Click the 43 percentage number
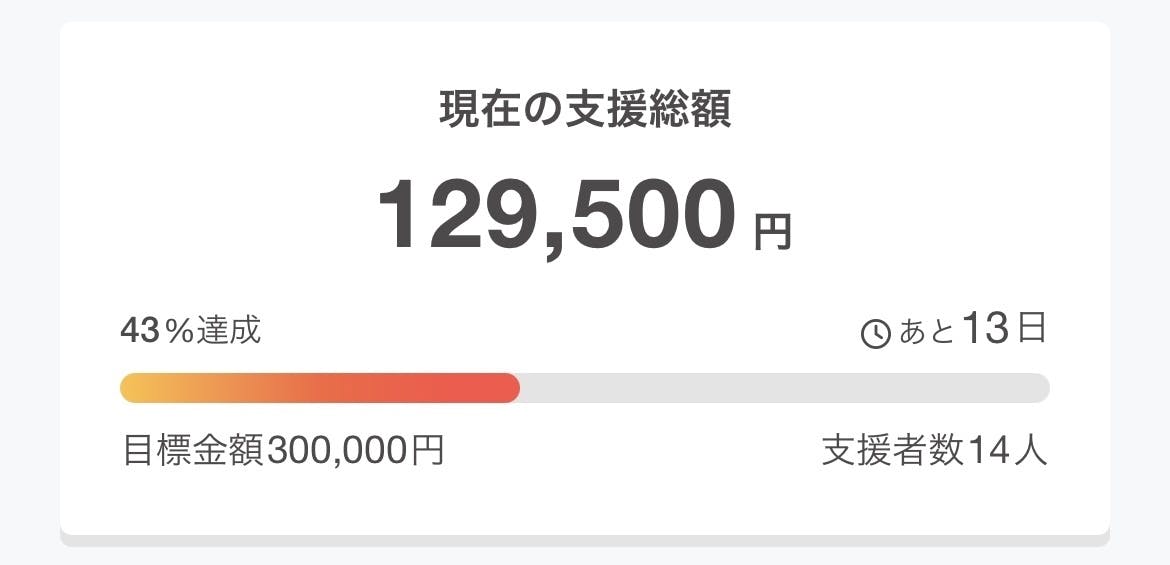The width and height of the screenshot is (1170, 565). pos(140,330)
